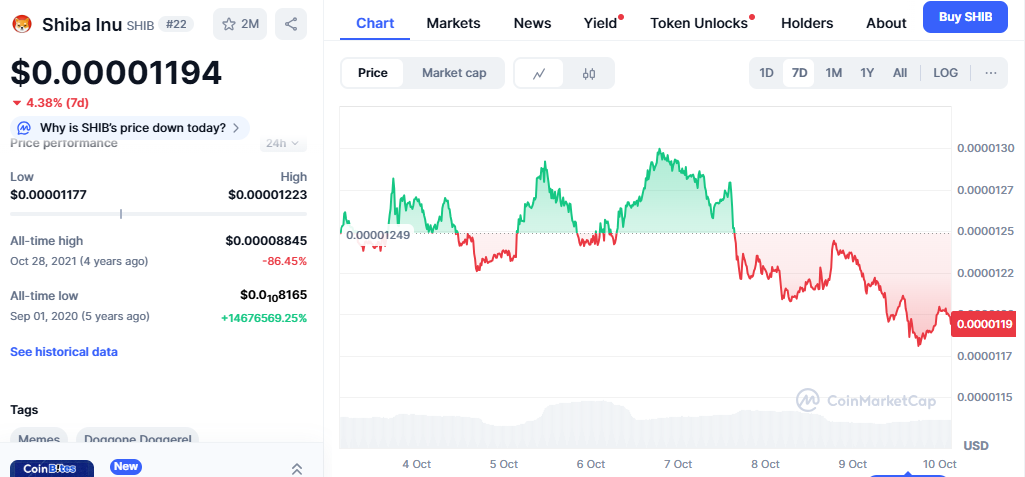Screen dimensions: 1025x477
Task: Toggle chart to Market cap view
Action: [x=454, y=73]
